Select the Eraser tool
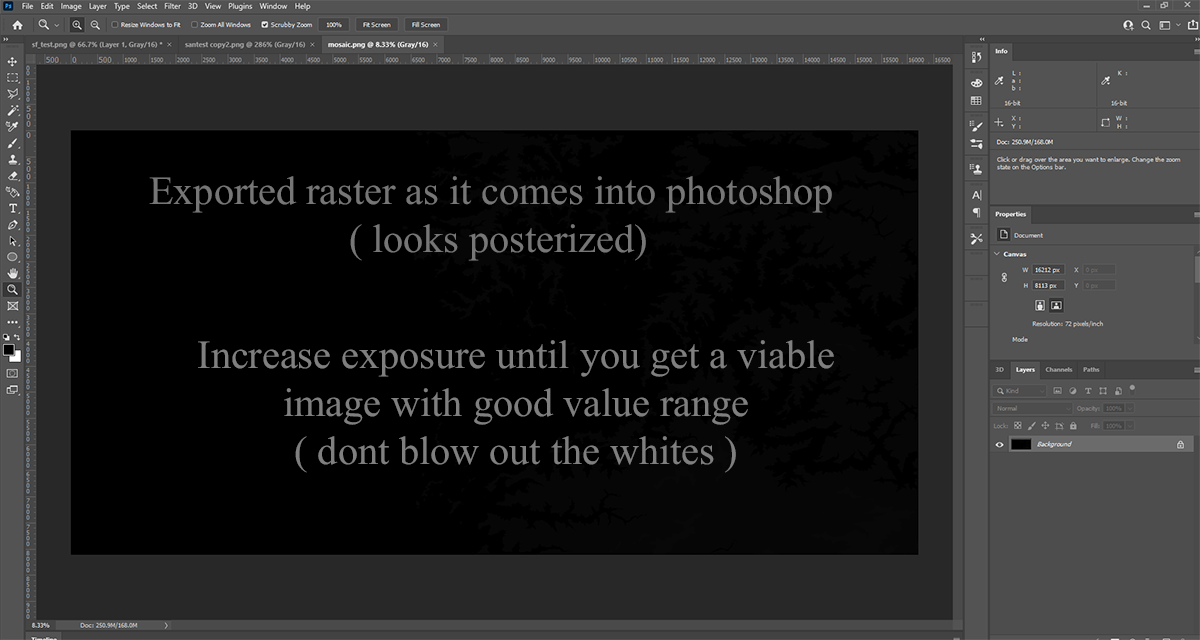This screenshot has height=640, width=1200. click(x=13, y=175)
